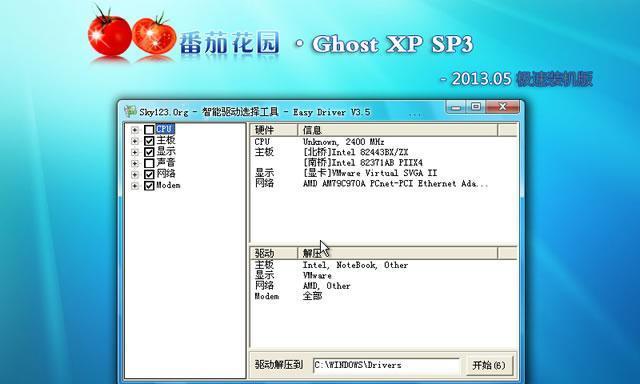This screenshot has width=640, height=384.
Task: Click the 驱动 column header
Action: (x=274, y=253)
